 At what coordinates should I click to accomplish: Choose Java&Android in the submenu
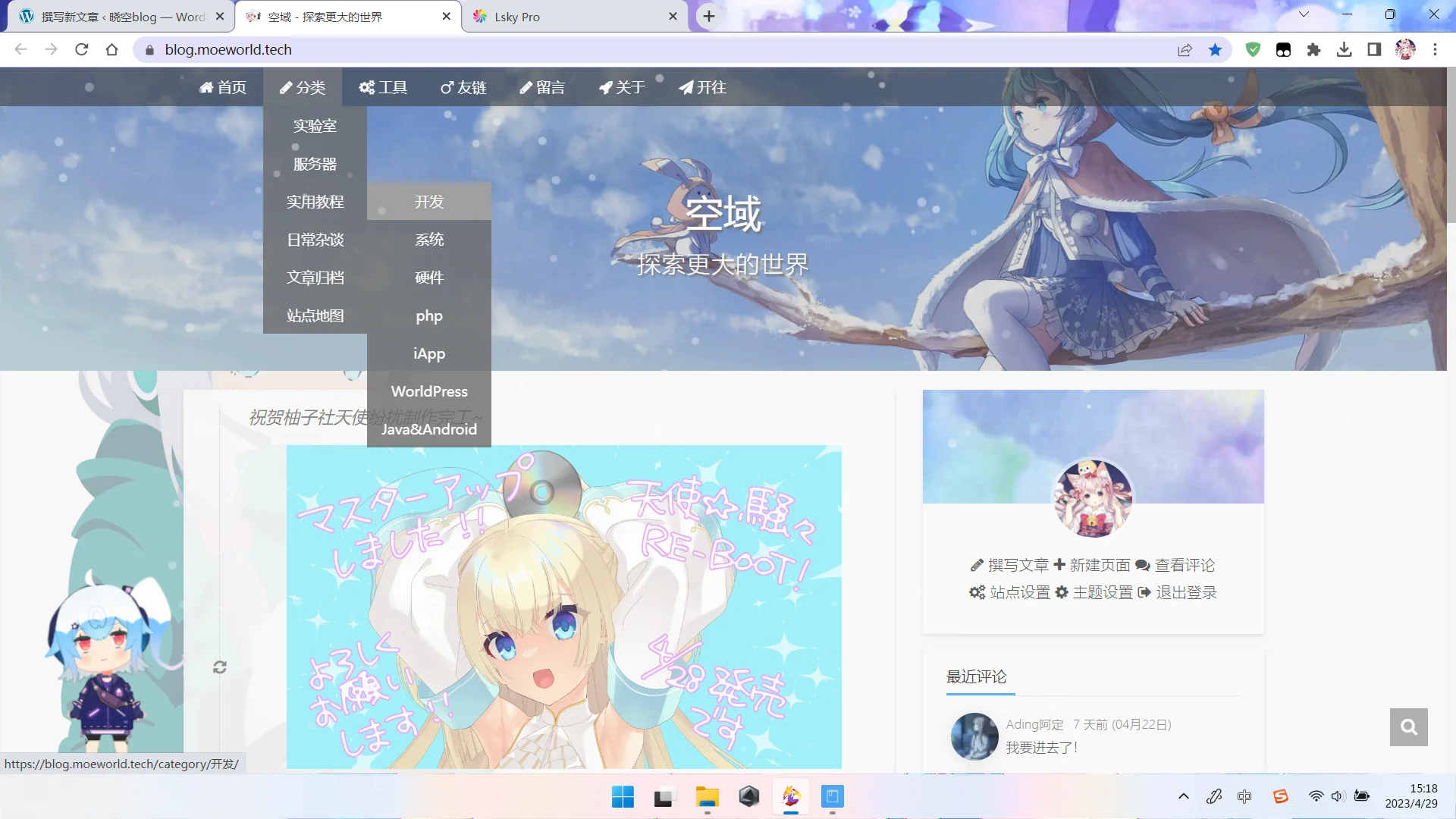(429, 429)
